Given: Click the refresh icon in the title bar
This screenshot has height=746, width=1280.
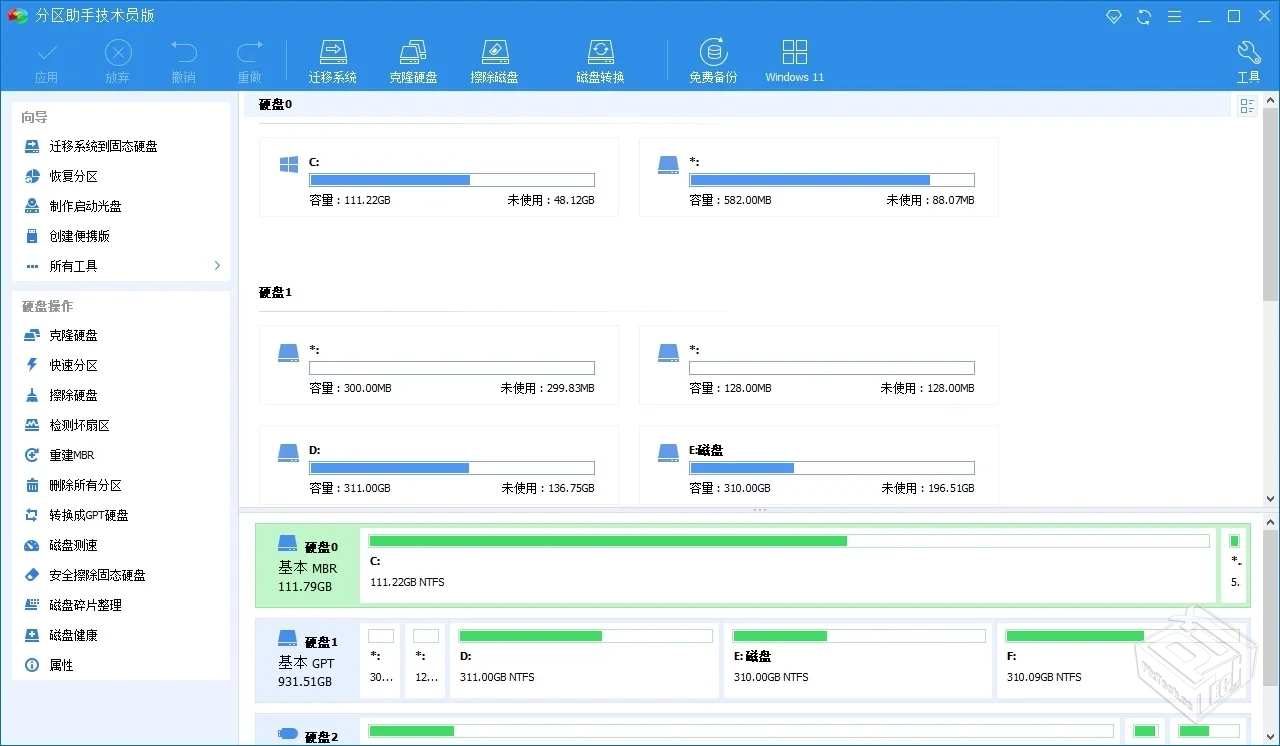Looking at the screenshot, I should [x=1143, y=16].
